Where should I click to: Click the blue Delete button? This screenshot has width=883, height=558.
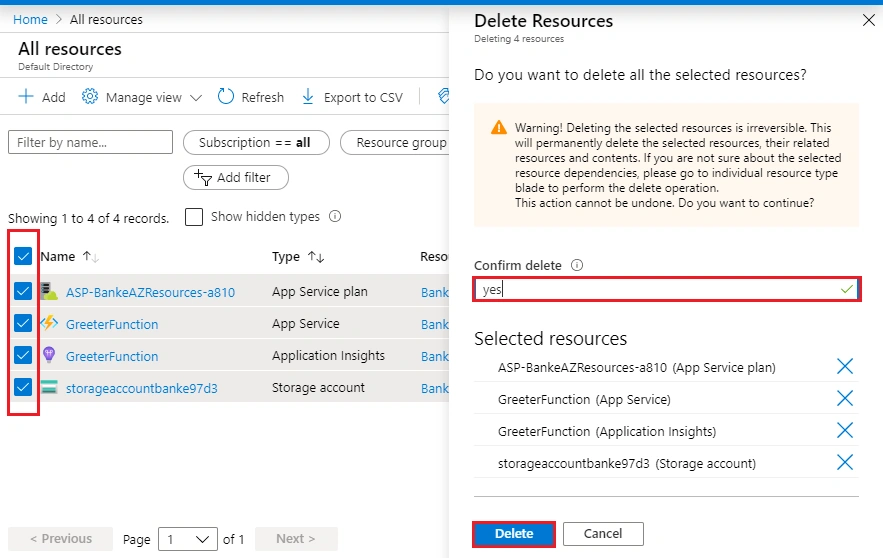pos(514,534)
